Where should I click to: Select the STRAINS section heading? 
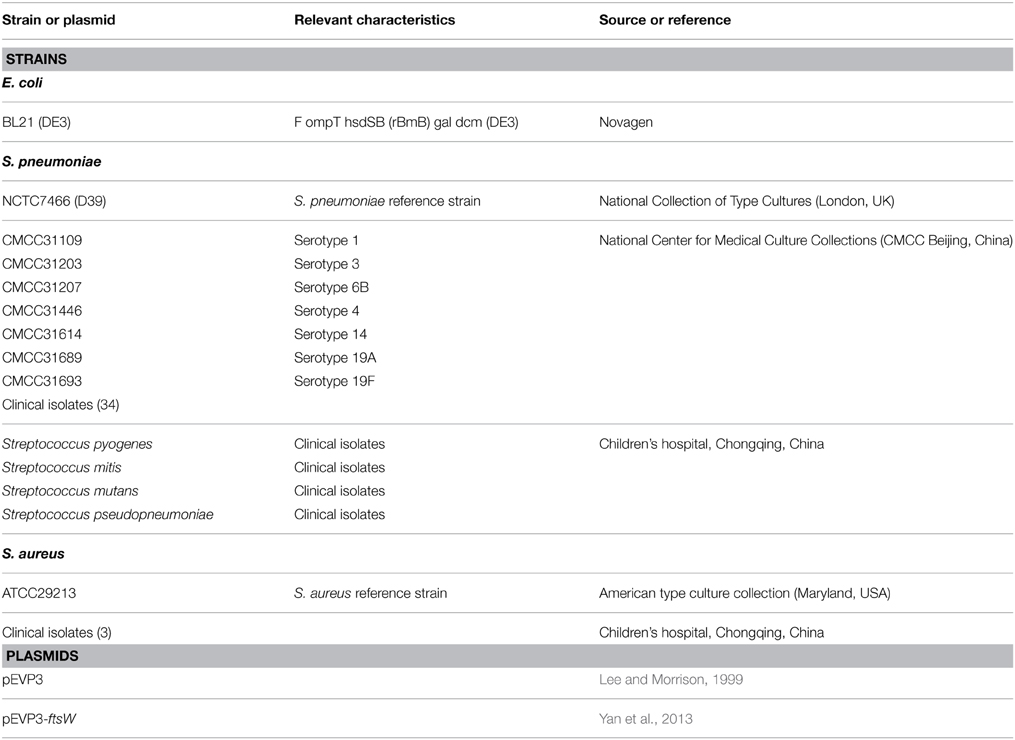coord(508,59)
